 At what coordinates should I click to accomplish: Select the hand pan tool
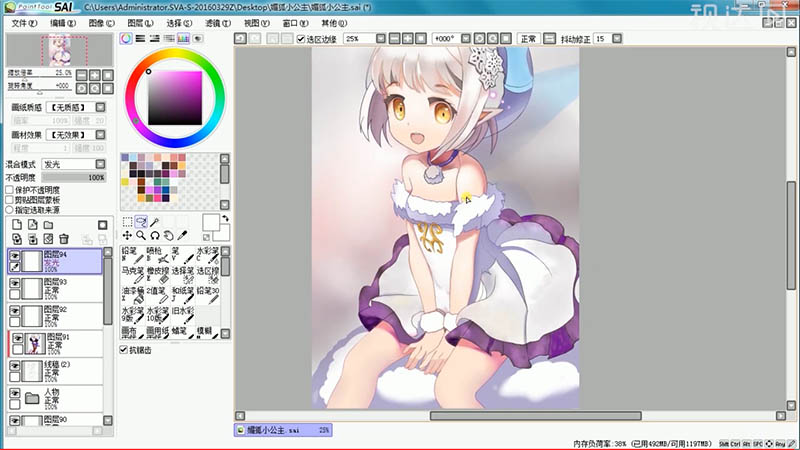168,235
